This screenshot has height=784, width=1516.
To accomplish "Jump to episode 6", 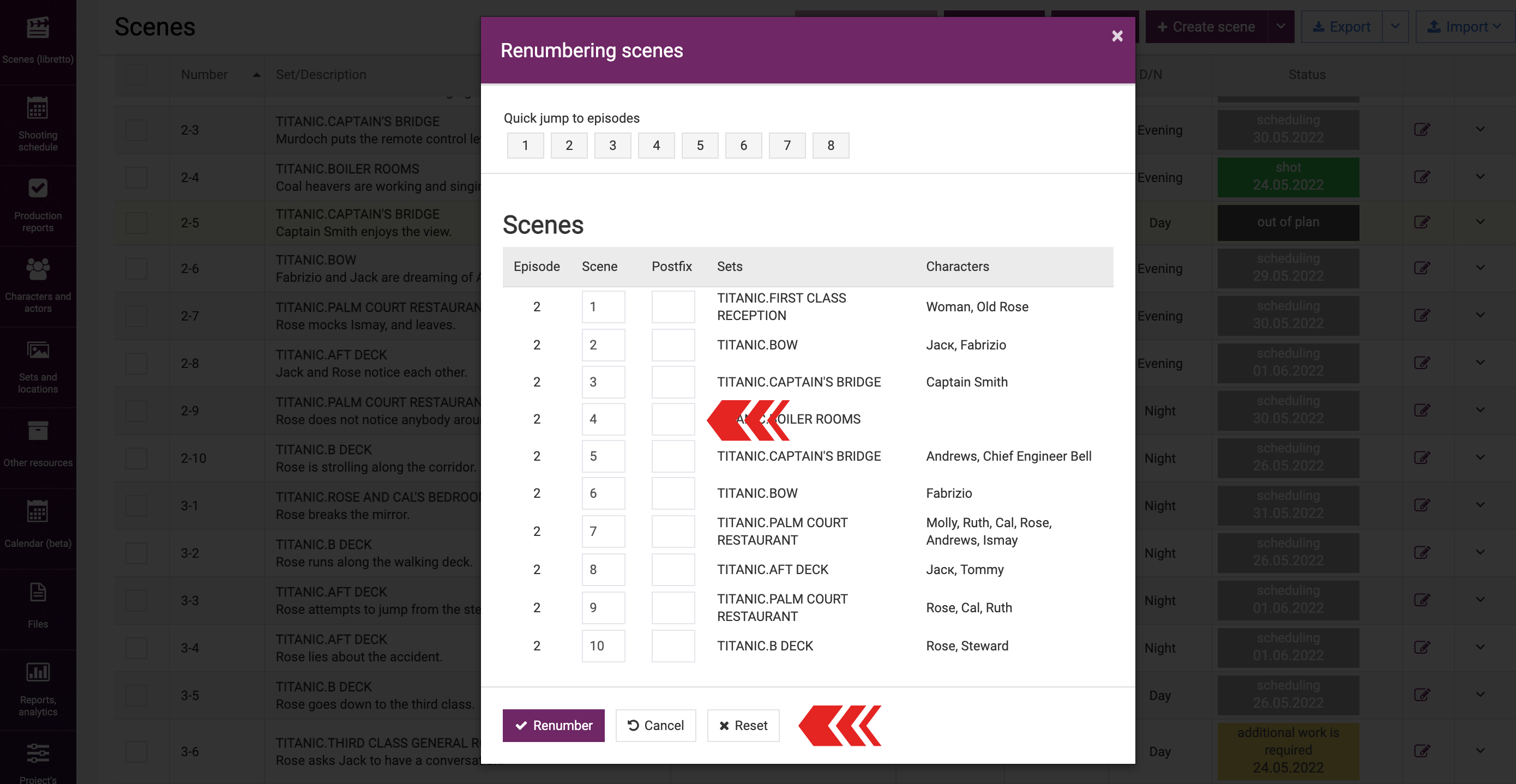I will (743, 146).
